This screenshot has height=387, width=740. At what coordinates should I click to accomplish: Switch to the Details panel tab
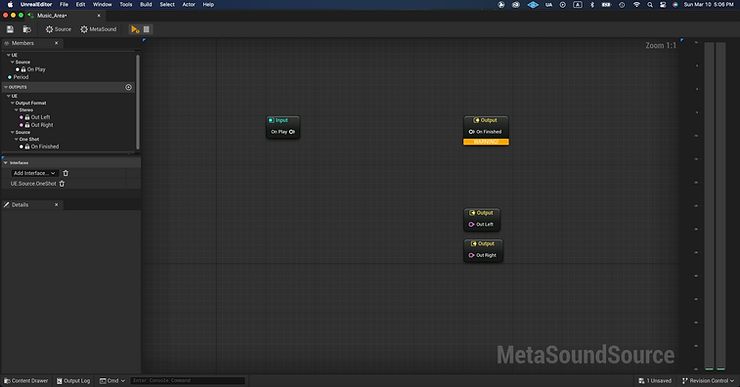coord(20,205)
